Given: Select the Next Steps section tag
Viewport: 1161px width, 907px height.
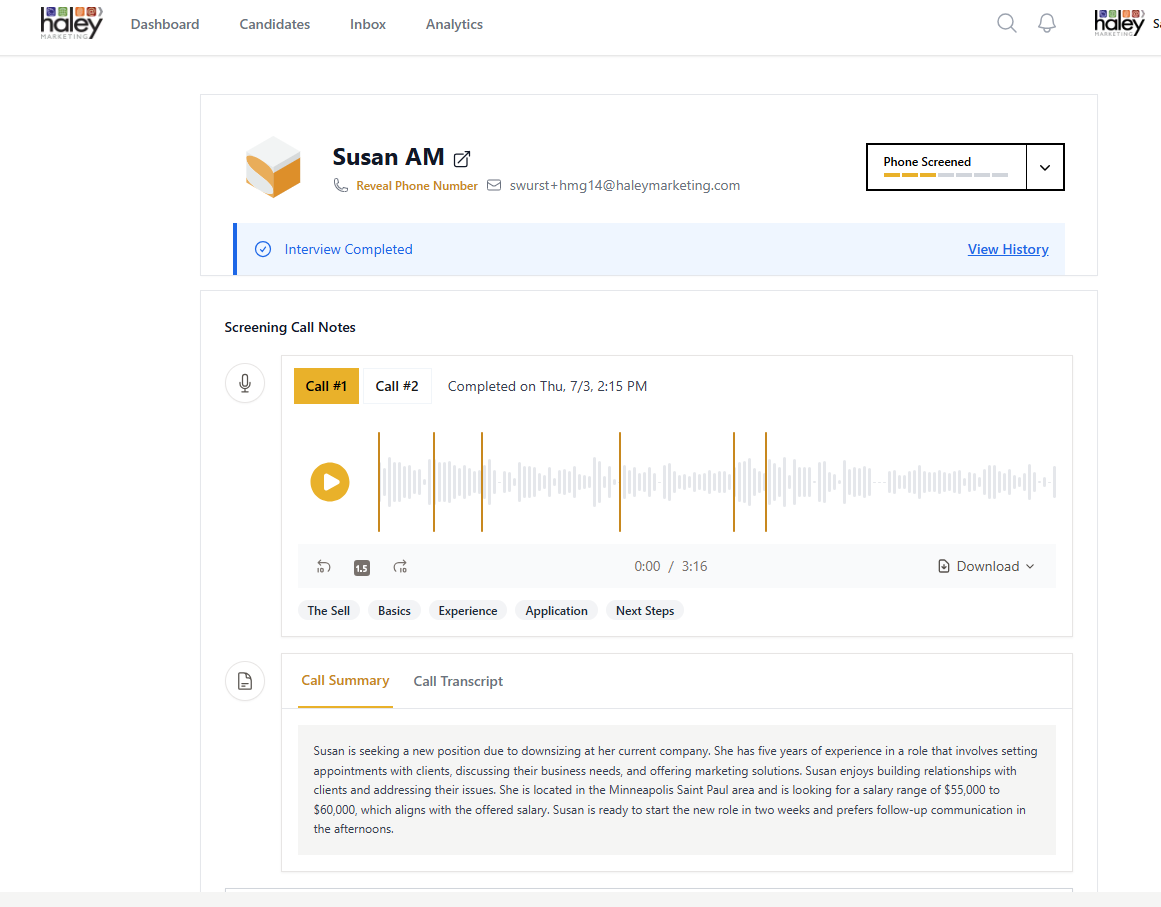Looking at the screenshot, I should [645, 611].
